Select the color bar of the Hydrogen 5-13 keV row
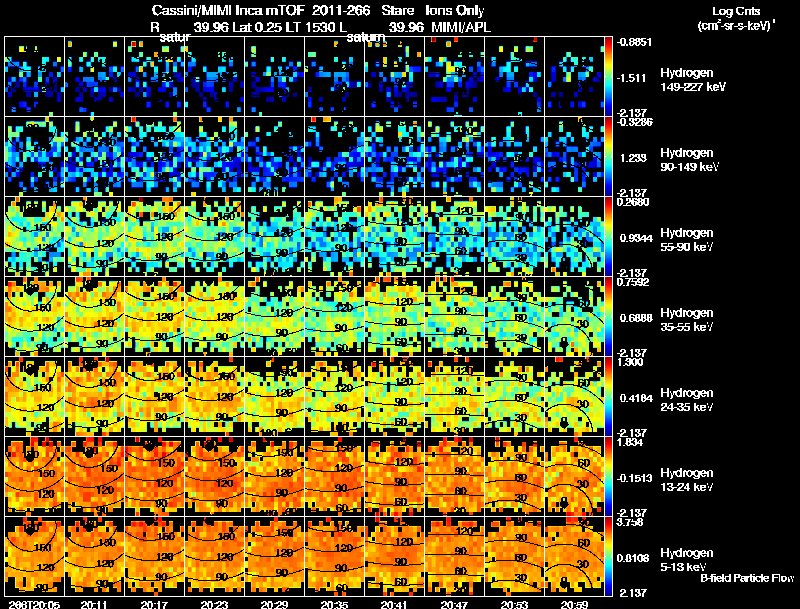Viewport: 800px width, 609px height. [608, 557]
